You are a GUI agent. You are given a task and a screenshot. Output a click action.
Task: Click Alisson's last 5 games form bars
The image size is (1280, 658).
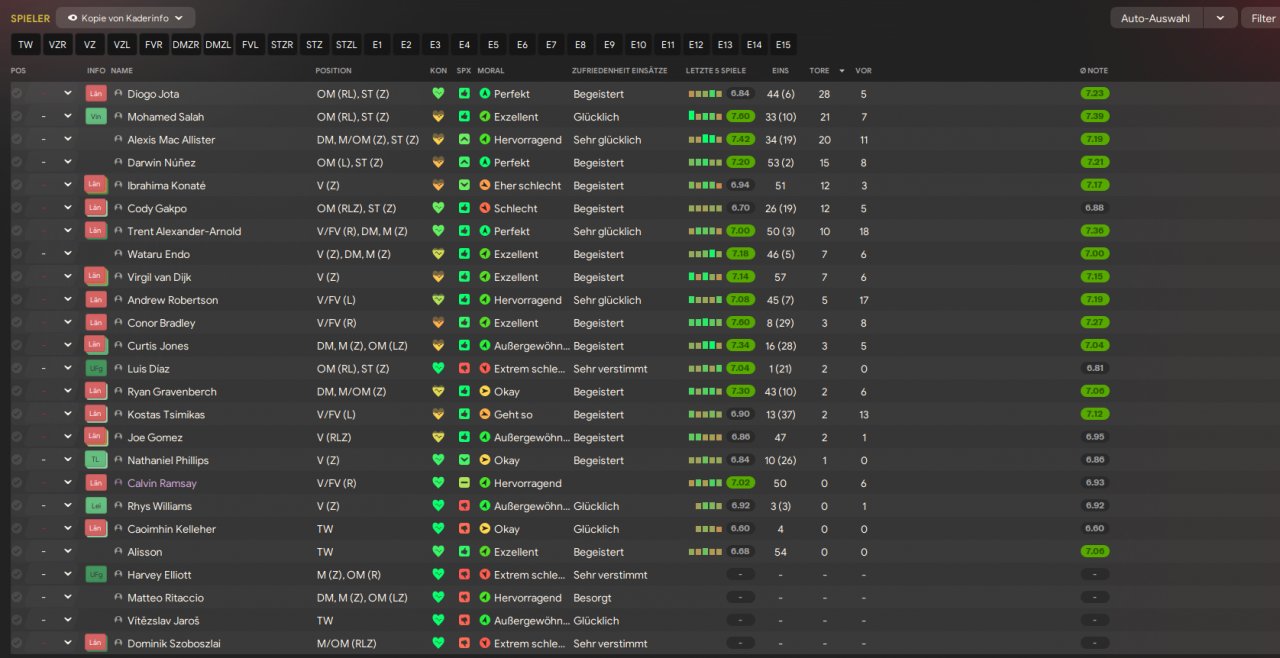point(705,552)
